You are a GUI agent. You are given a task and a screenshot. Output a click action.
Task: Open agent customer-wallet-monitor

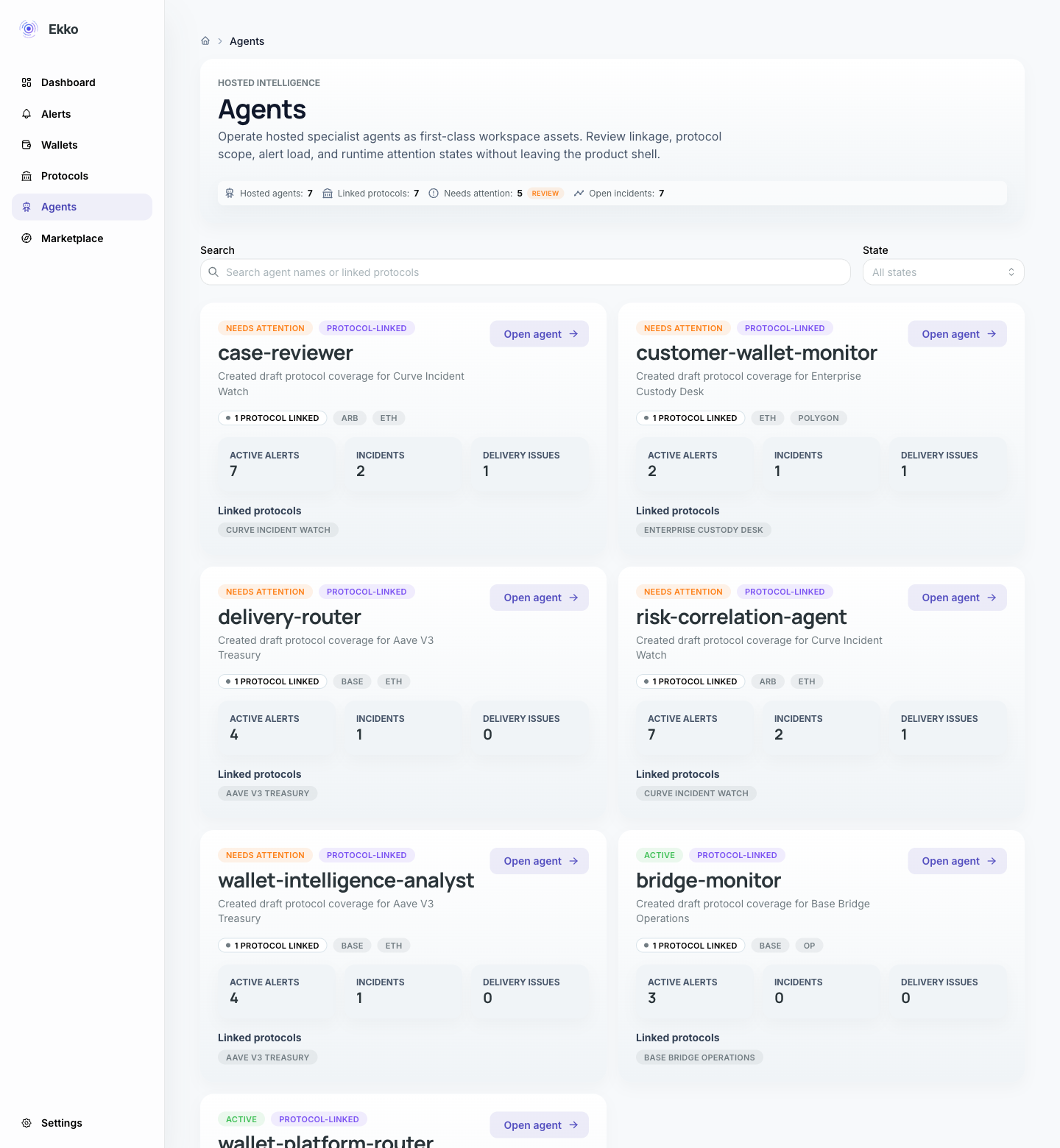coord(957,334)
